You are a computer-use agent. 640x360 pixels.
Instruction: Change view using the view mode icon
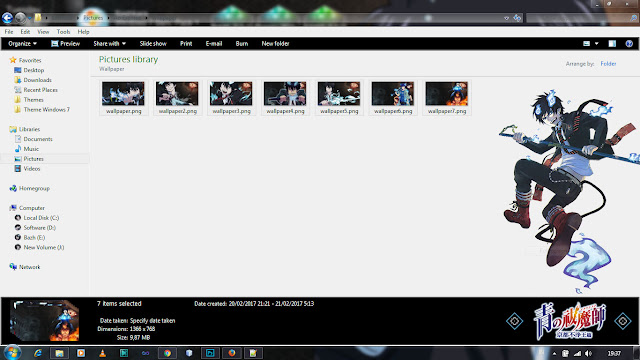click(587, 44)
